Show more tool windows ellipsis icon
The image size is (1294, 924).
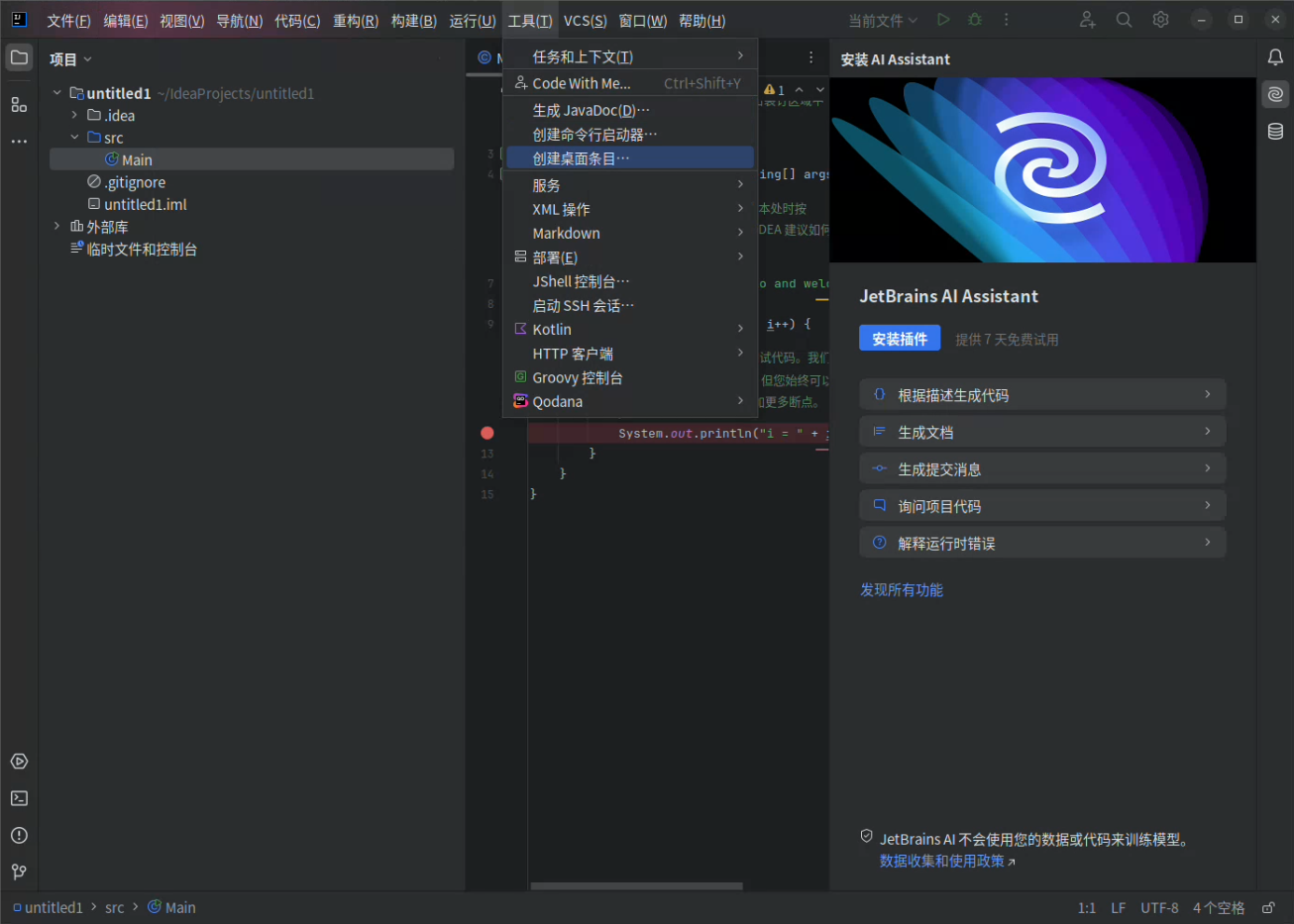click(x=19, y=142)
